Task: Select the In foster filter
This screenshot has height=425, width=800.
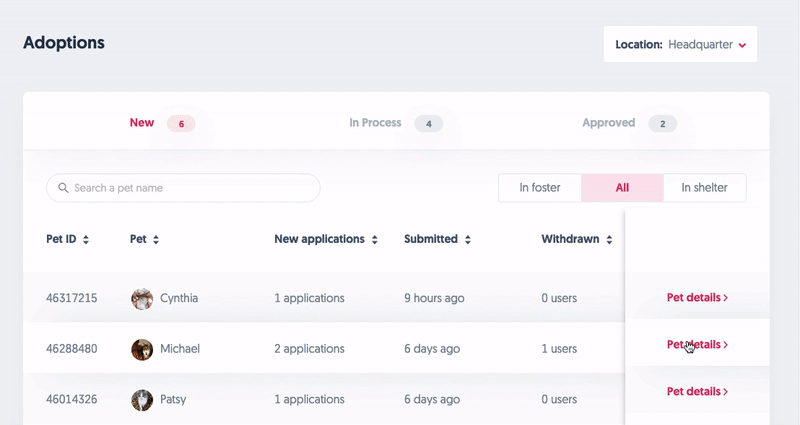Action: pyautogui.click(x=539, y=188)
